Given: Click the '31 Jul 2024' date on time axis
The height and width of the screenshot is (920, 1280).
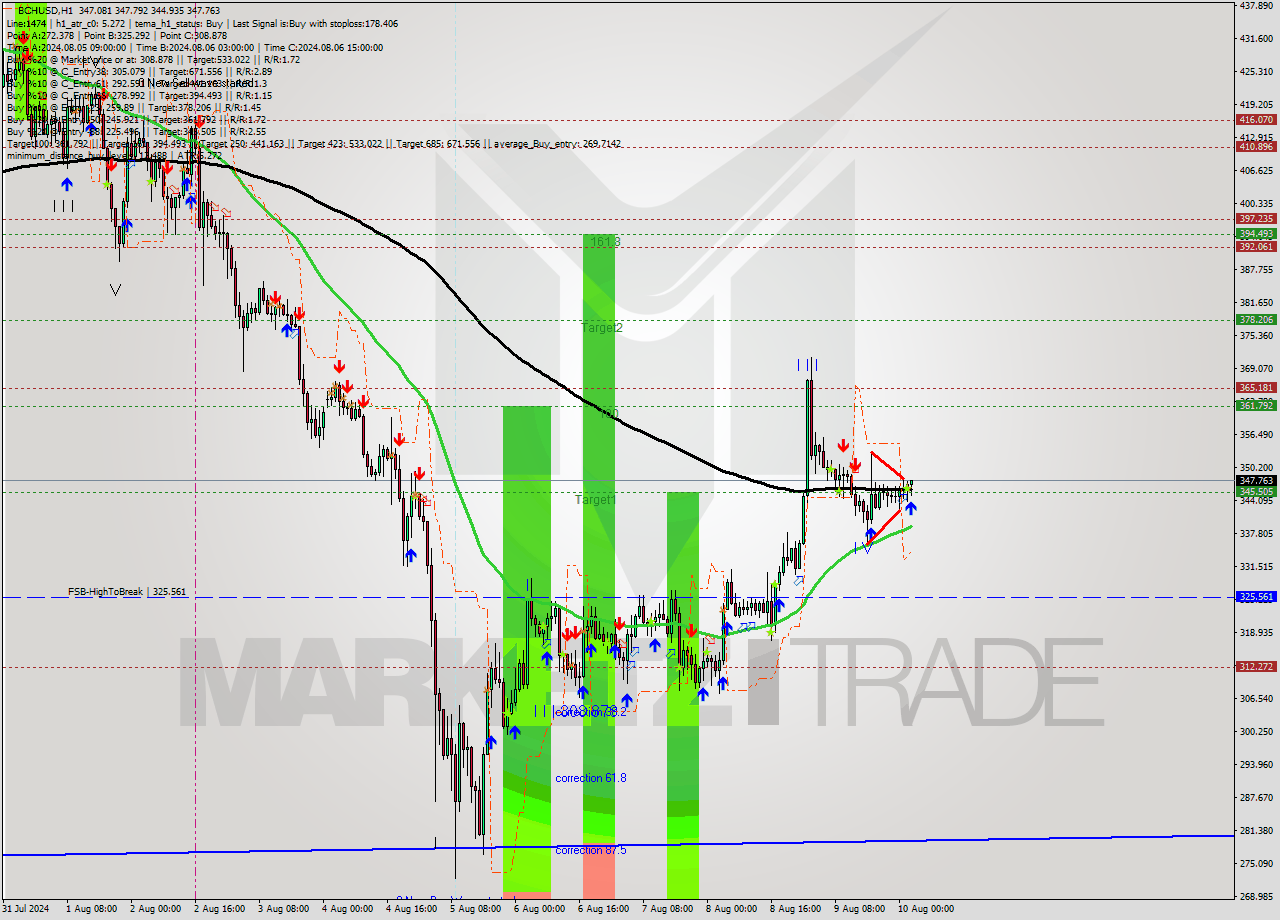Looking at the screenshot, I should point(26,909).
